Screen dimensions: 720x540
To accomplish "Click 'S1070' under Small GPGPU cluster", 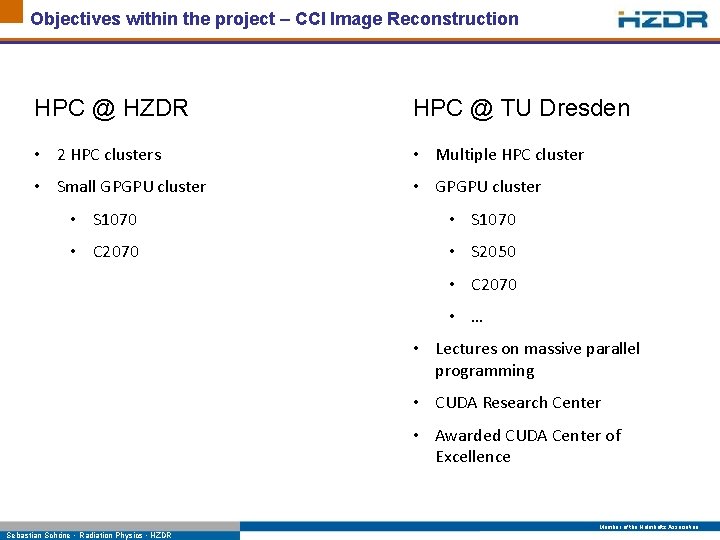I will point(115,219).
